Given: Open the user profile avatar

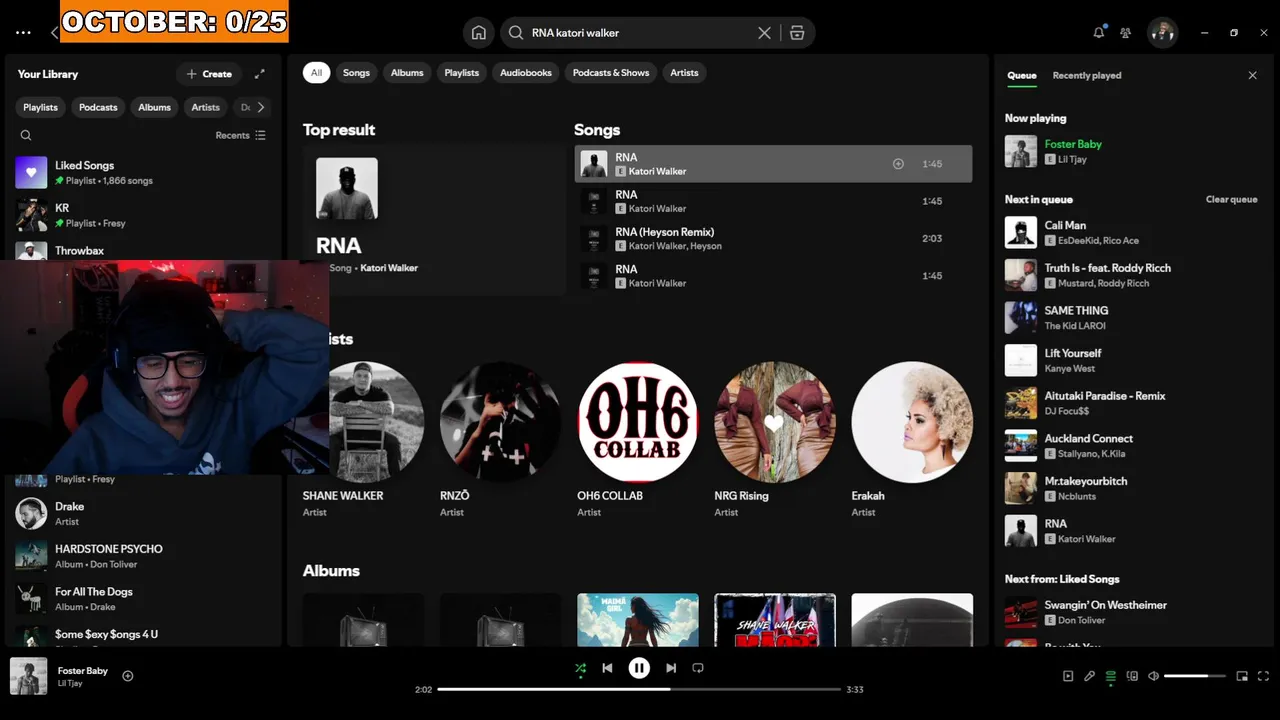Looking at the screenshot, I should [1162, 33].
